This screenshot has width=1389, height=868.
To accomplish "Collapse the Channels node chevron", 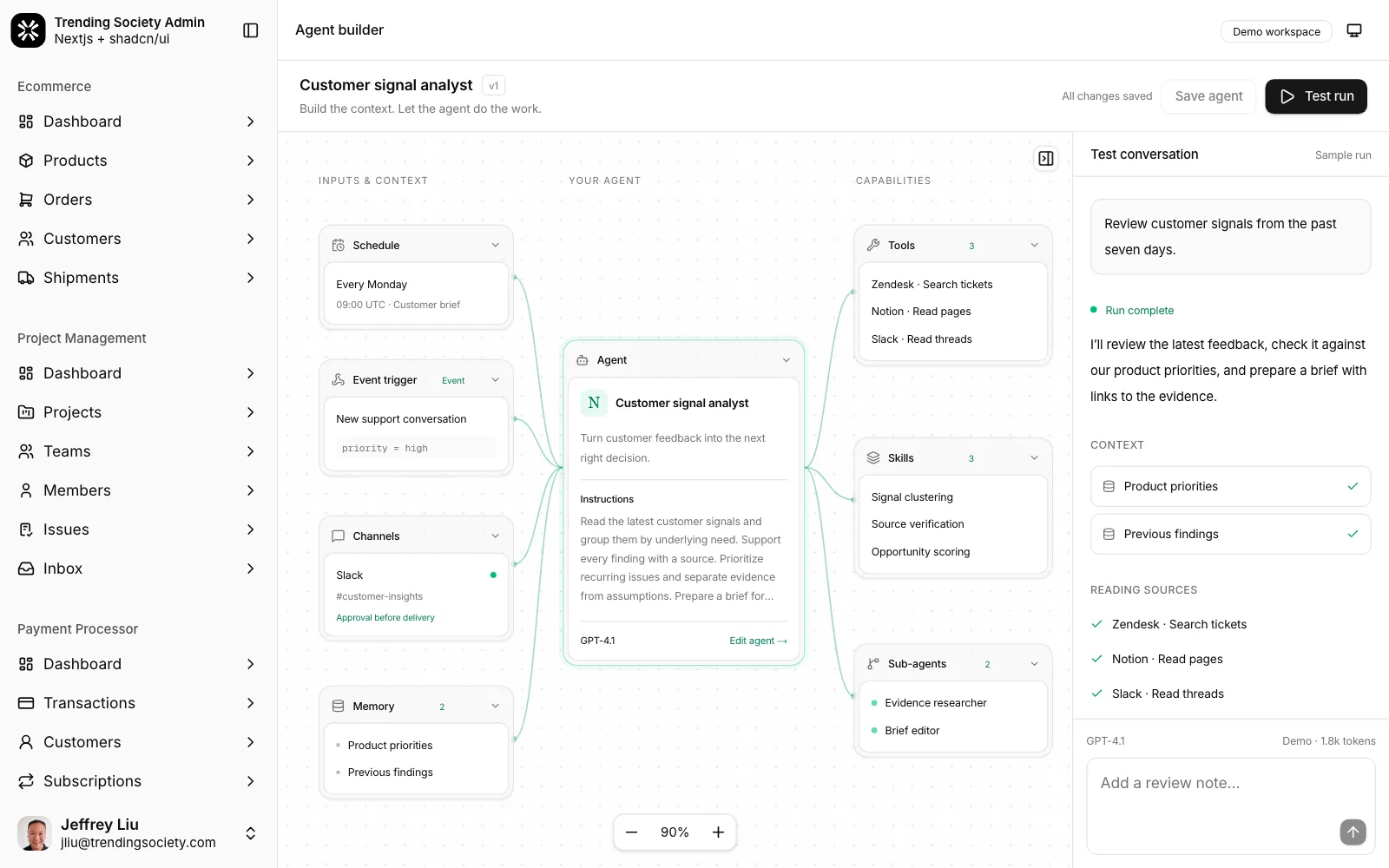I will pos(496,536).
